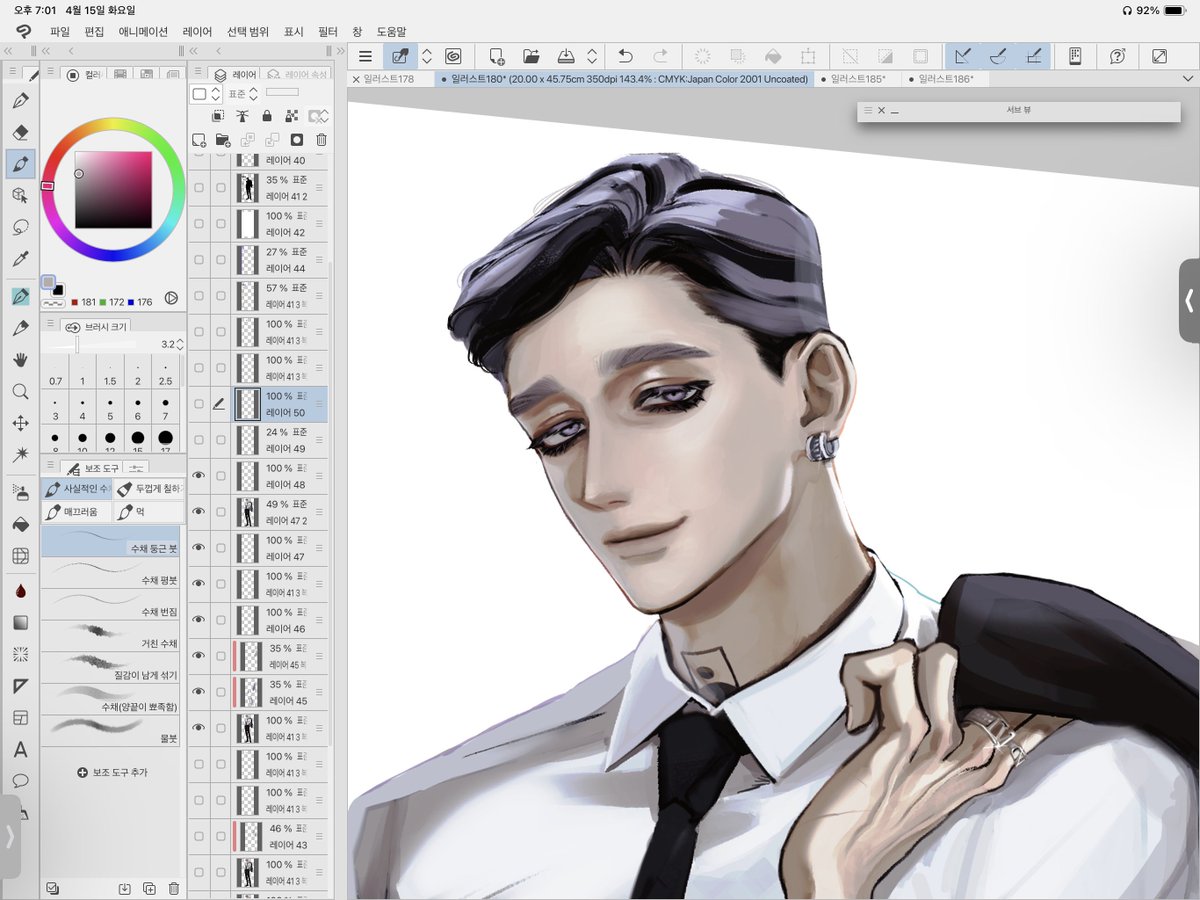The height and width of the screenshot is (900, 1200).
Task: Hide layer 레이어 48 eye icon
Action: [x=199, y=476]
